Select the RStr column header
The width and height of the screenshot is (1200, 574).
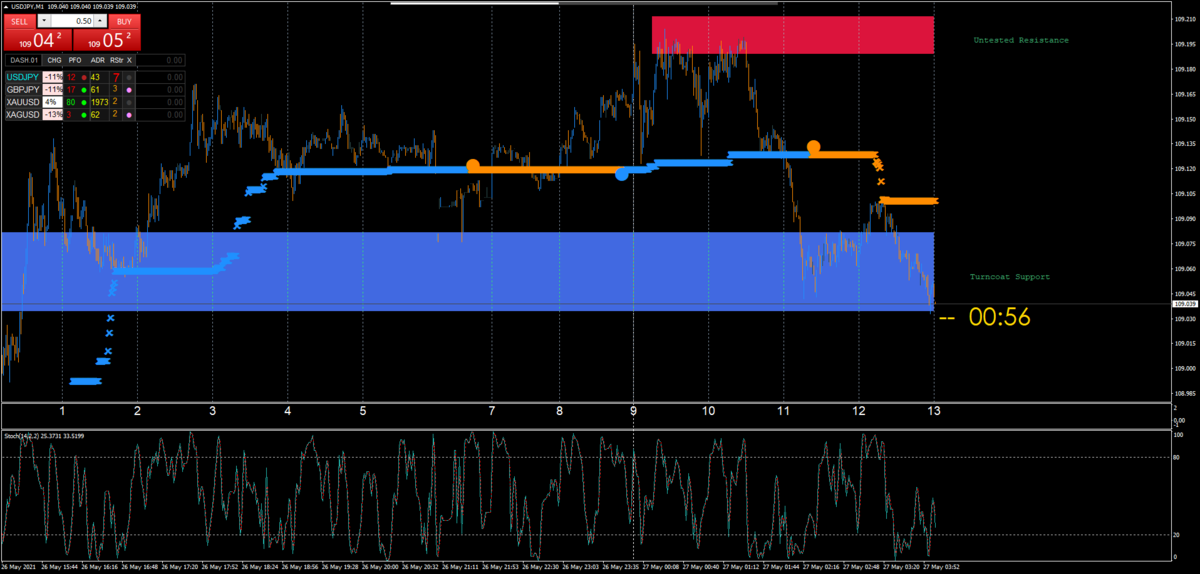[116, 60]
